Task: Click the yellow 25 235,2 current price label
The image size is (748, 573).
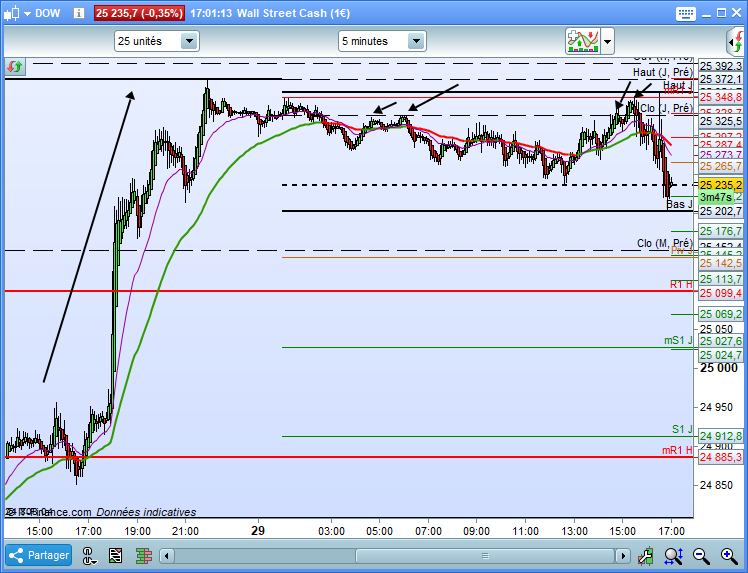Action: (x=721, y=185)
